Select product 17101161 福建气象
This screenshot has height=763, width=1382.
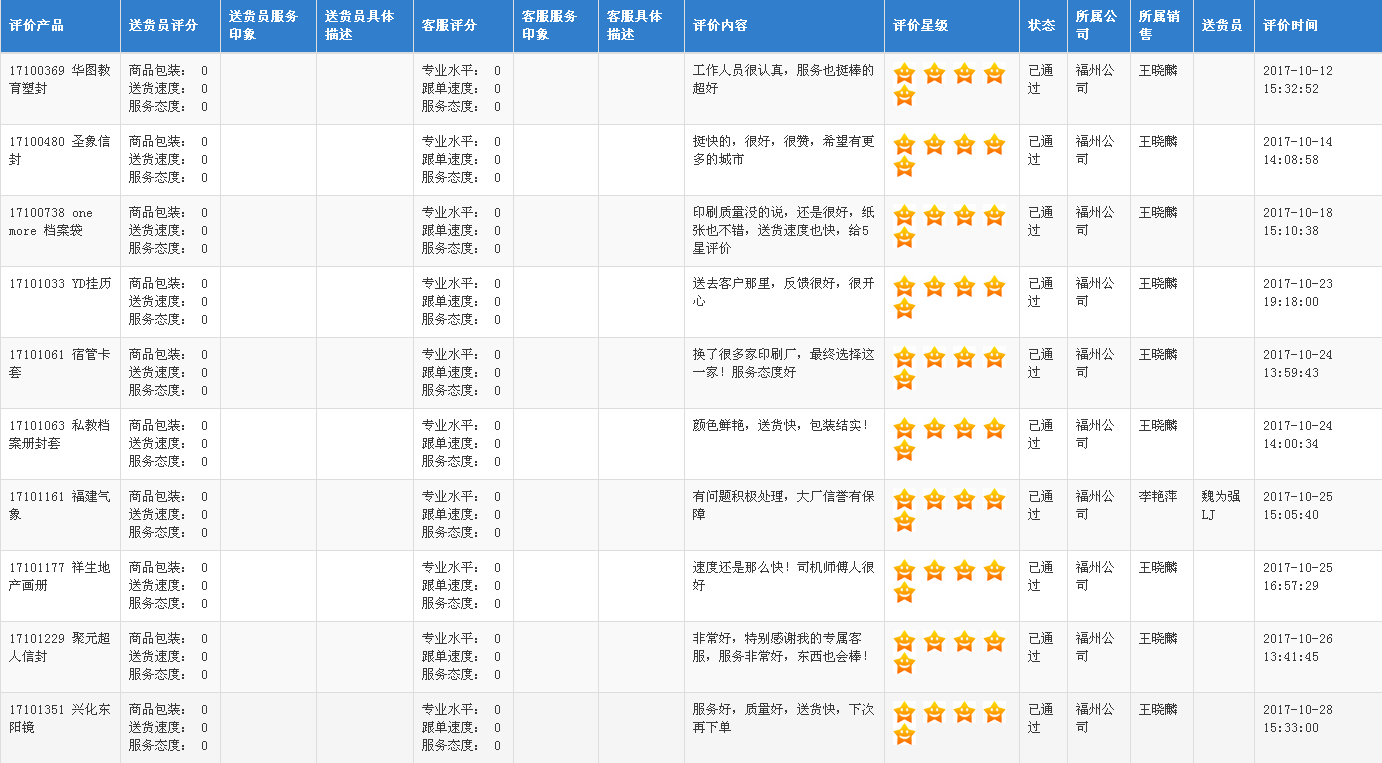(59, 505)
